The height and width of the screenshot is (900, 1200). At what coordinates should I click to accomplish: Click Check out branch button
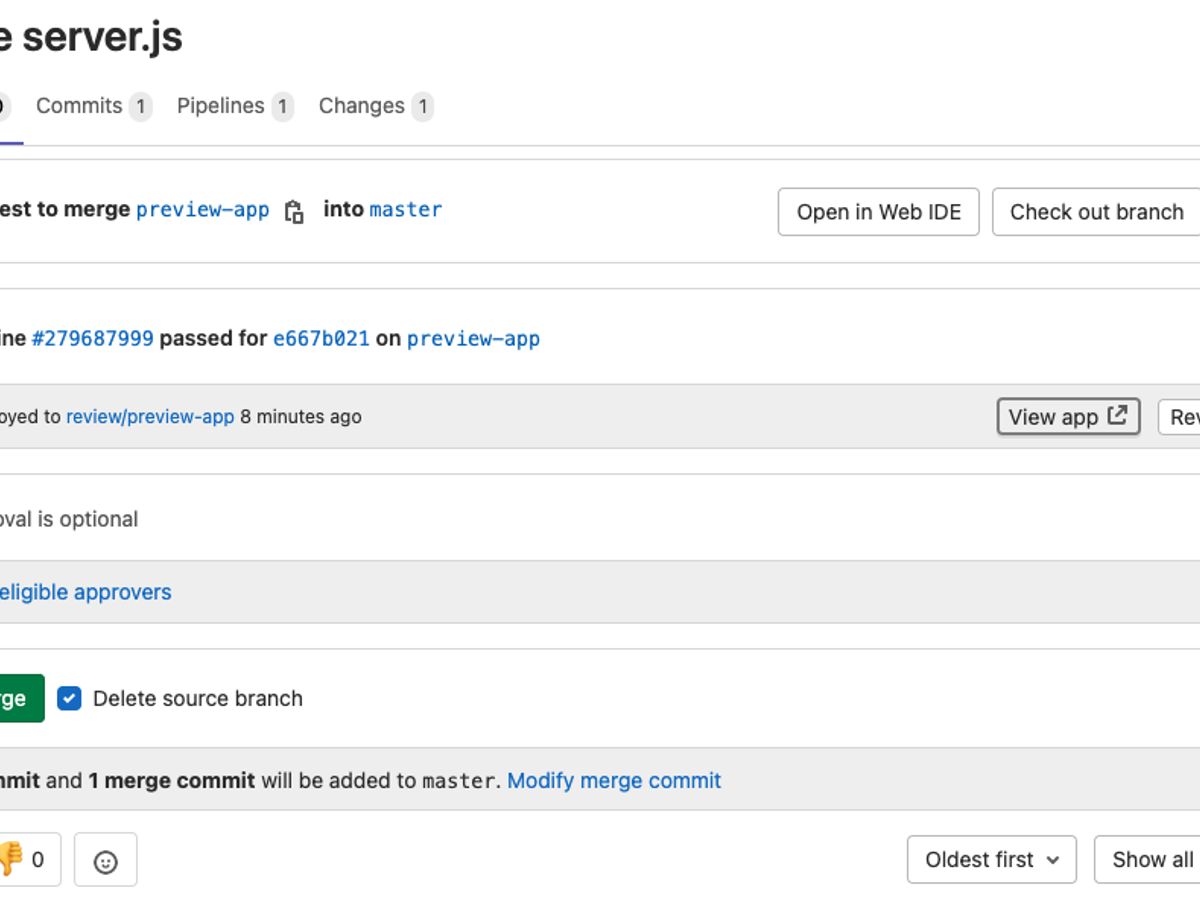click(x=1096, y=212)
